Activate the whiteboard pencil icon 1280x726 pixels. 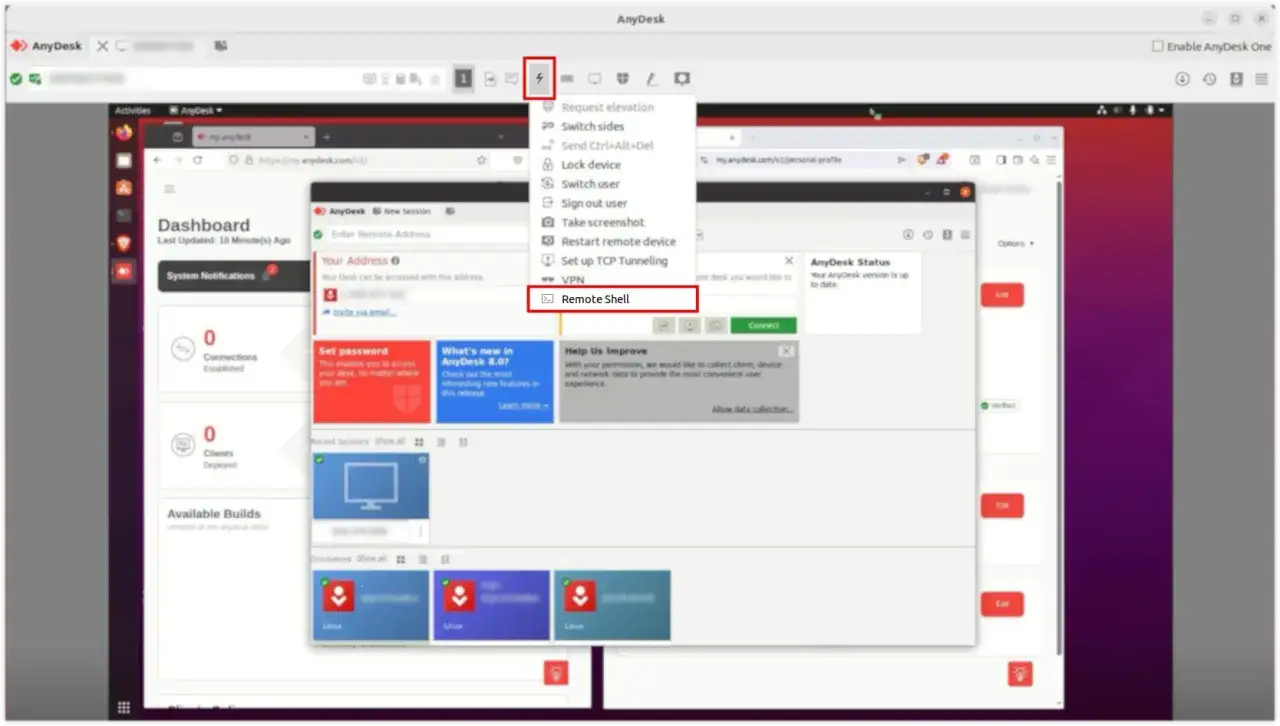coord(651,79)
